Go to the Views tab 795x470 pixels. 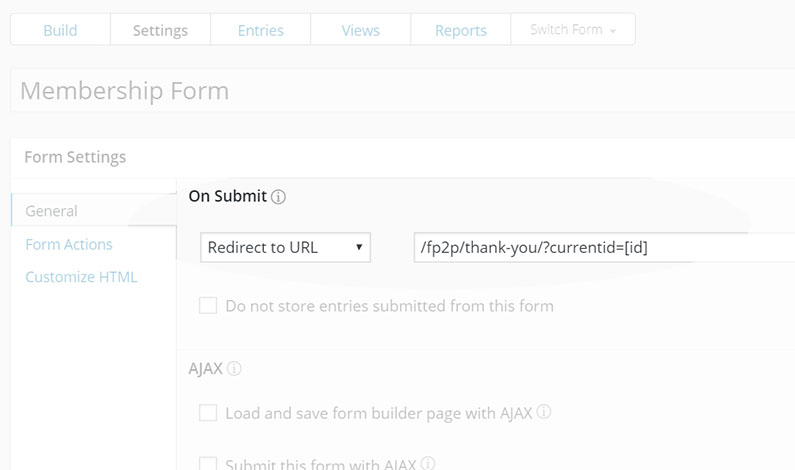tap(360, 30)
